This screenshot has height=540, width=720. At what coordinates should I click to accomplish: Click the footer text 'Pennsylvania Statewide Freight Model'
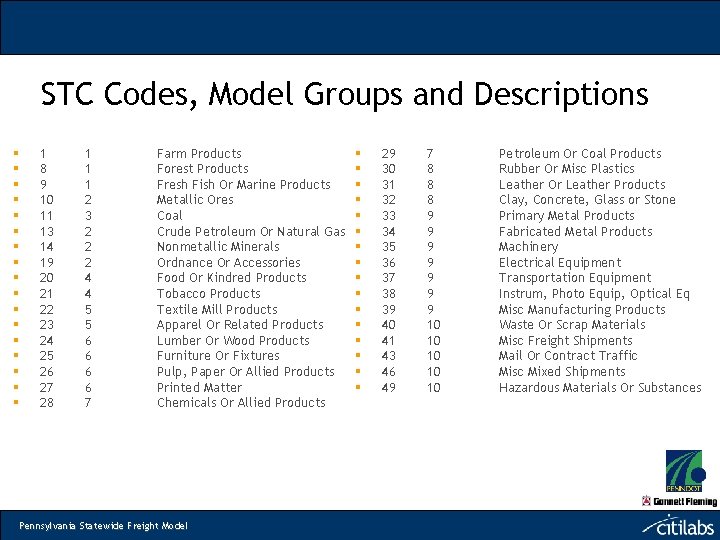103,526
